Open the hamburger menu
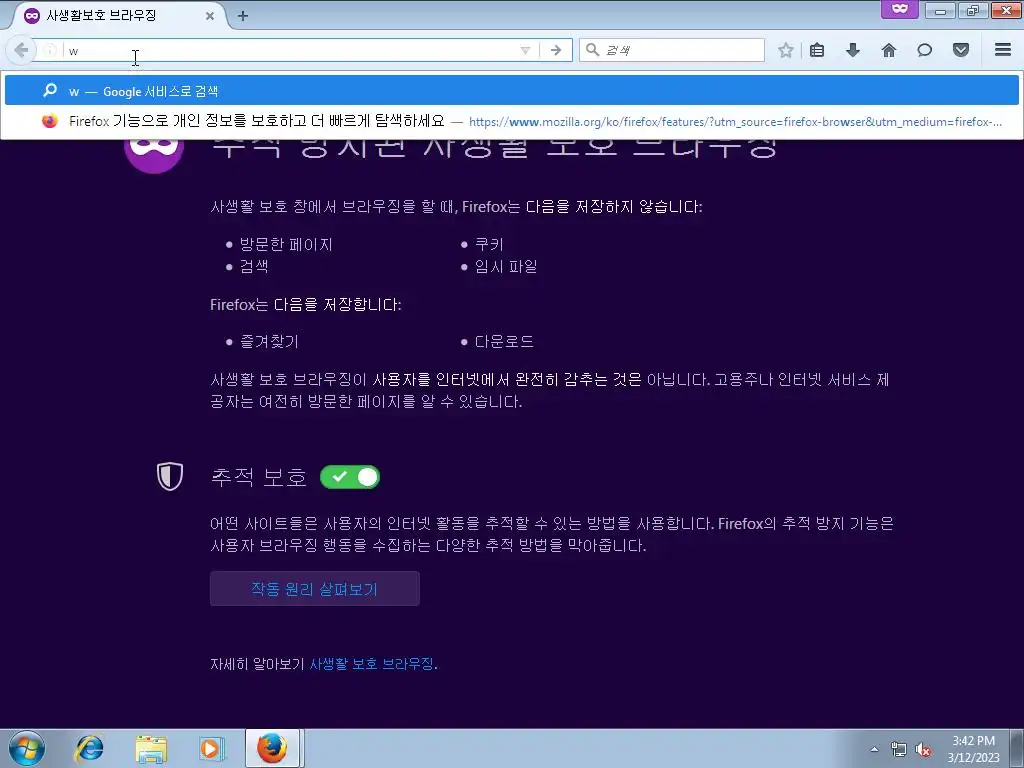The height and width of the screenshot is (768, 1024). pos(1003,50)
